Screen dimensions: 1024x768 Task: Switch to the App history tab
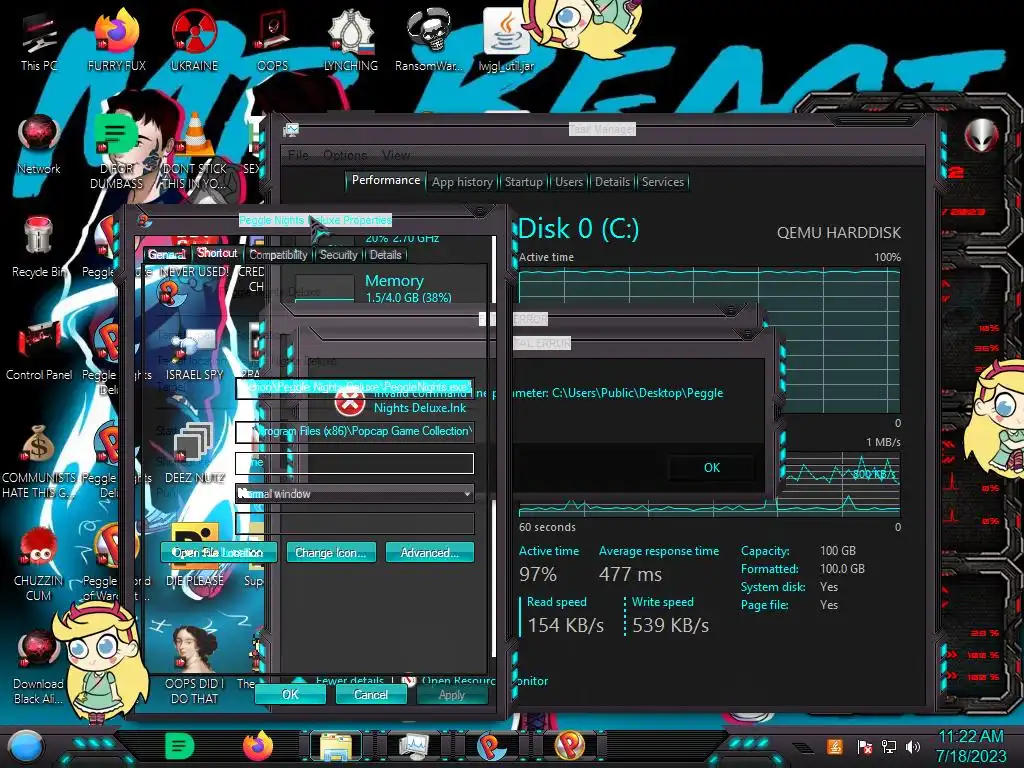462,182
